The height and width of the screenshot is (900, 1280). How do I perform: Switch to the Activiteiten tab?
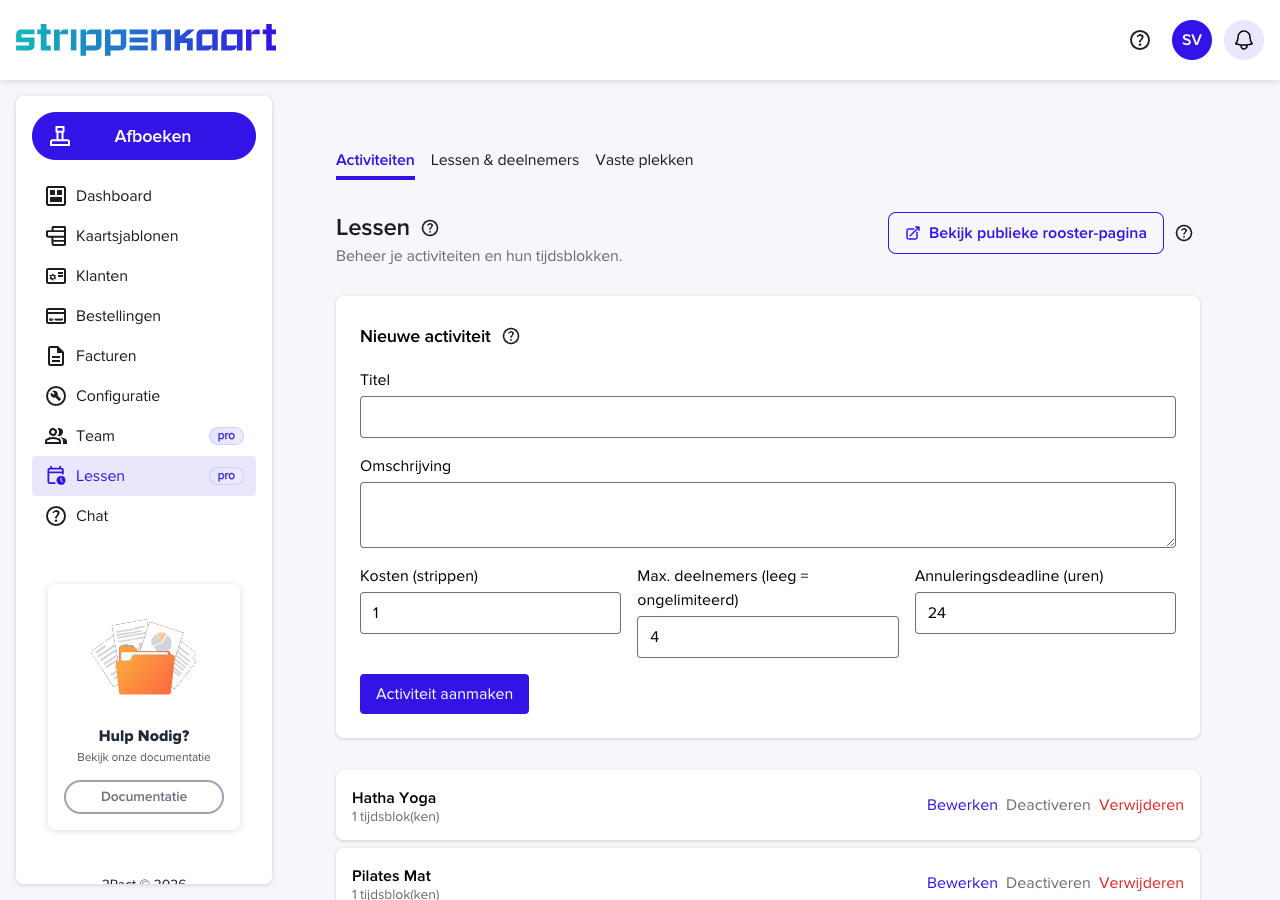click(375, 160)
